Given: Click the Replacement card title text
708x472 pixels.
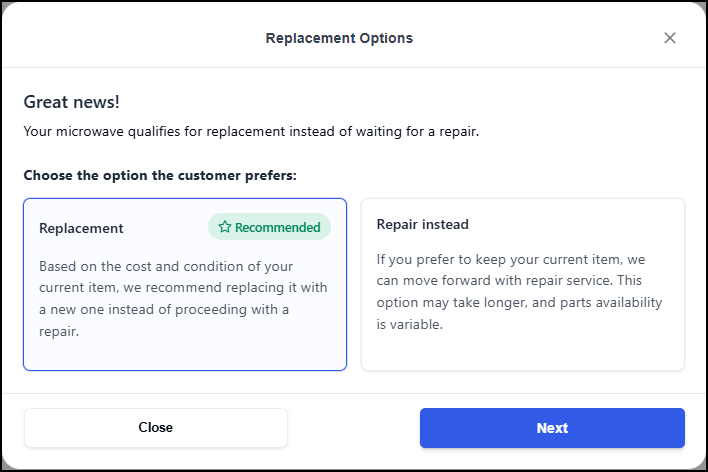Looking at the screenshot, I should coord(81,228).
